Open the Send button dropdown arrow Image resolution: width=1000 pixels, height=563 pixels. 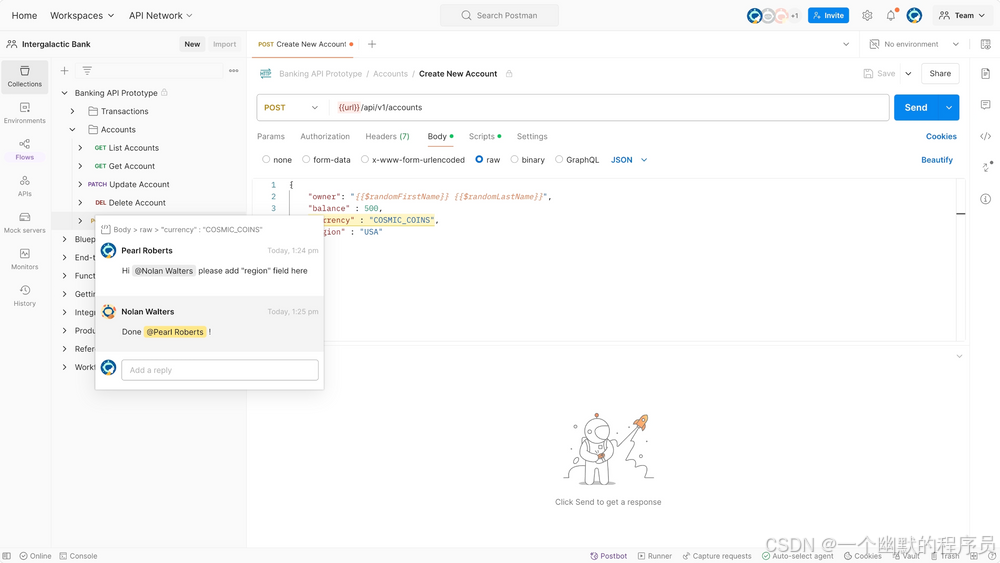coord(949,108)
